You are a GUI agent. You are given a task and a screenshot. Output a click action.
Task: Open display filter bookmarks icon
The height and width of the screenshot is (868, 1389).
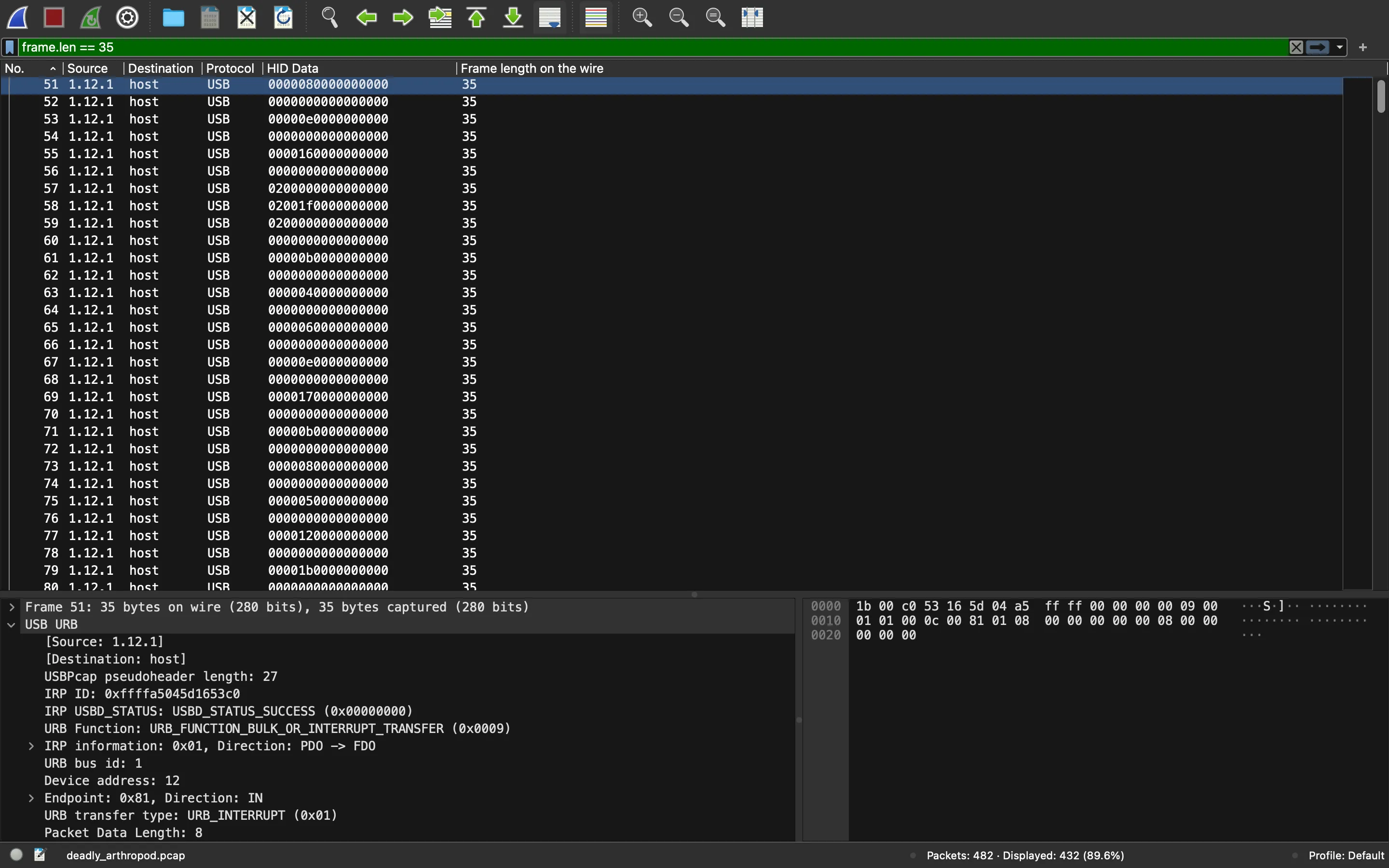[10, 47]
